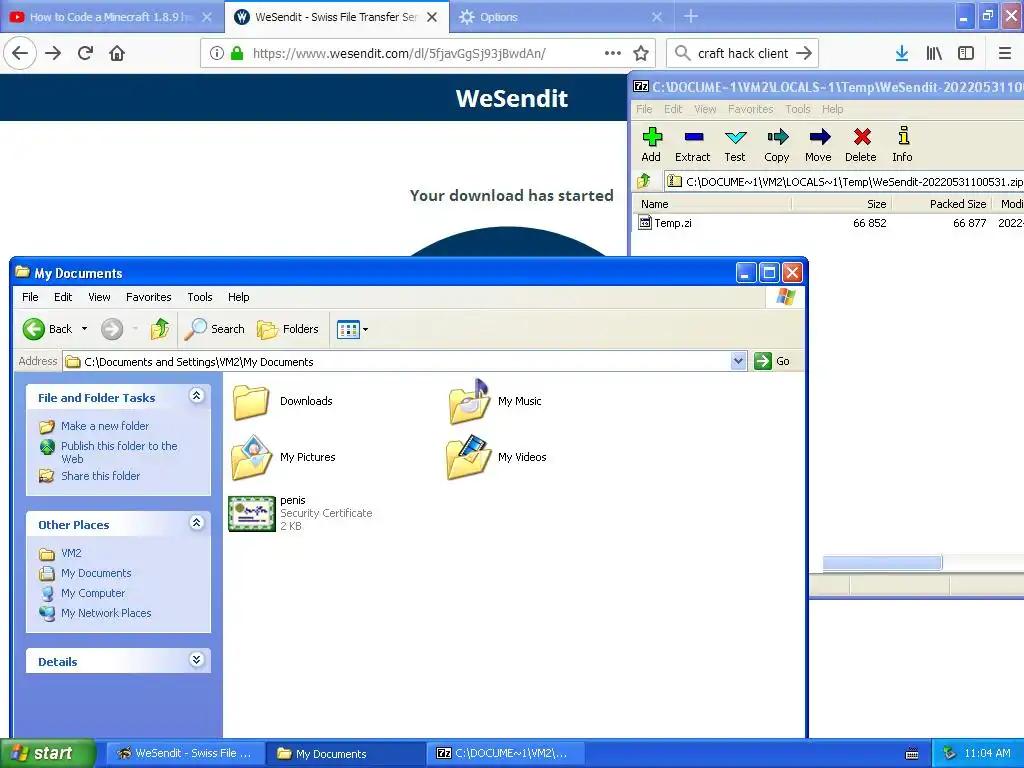This screenshot has width=1024, height=768.
Task: Select the Security Certificate file
Action: [300, 513]
